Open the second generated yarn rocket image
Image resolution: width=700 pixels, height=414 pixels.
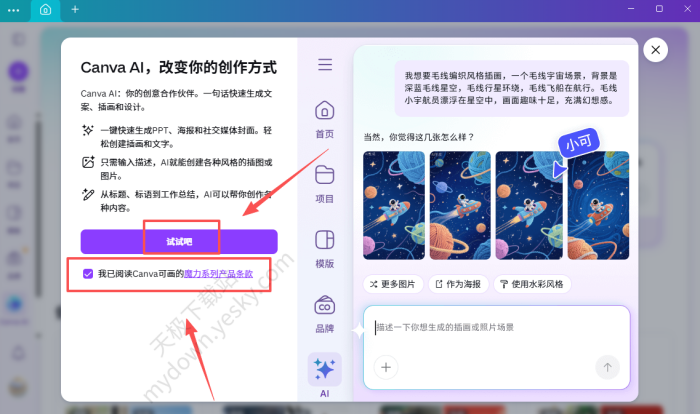[x=460, y=205]
